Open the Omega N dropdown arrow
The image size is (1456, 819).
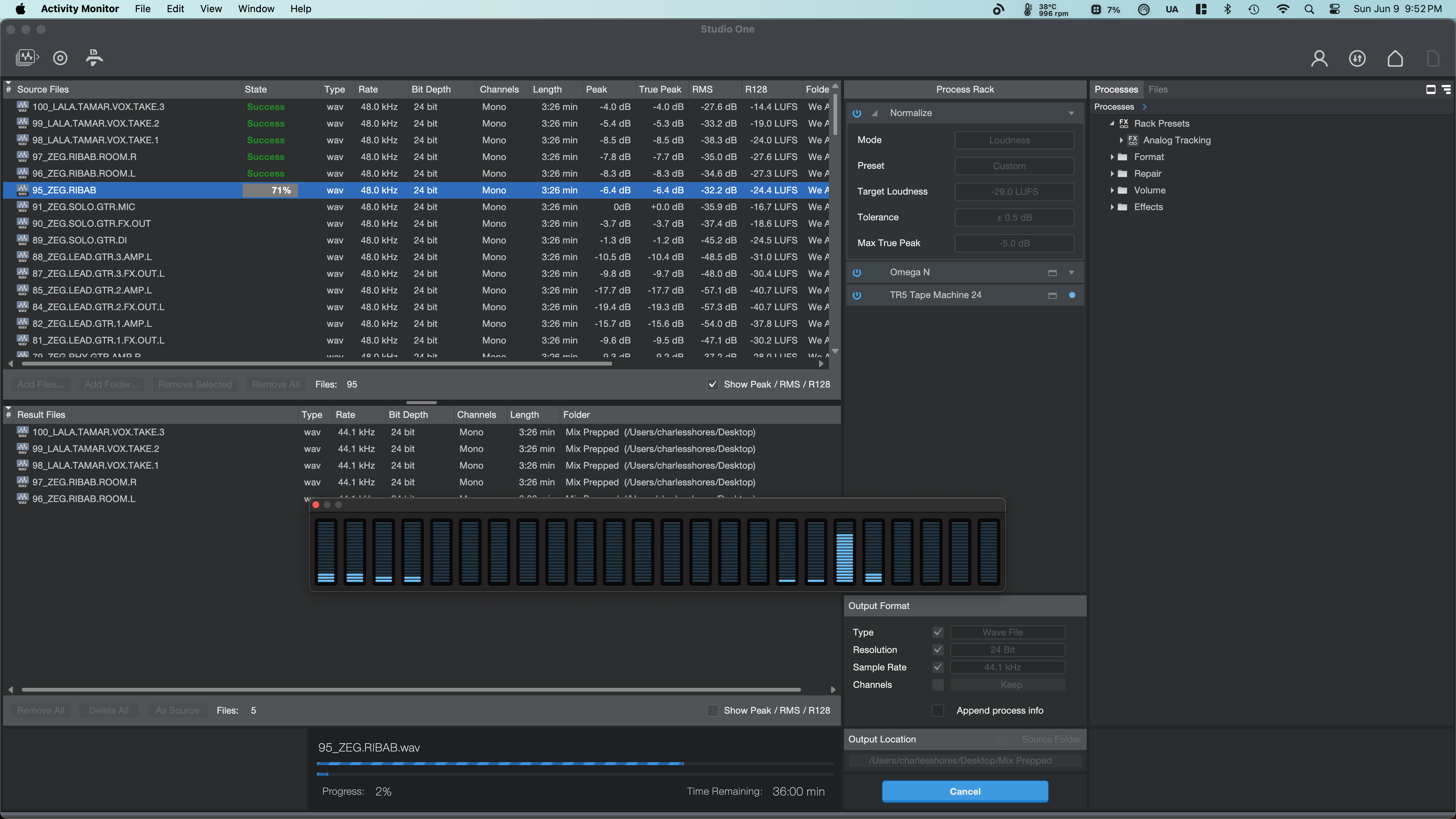pyautogui.click(x=1071, y=273)
